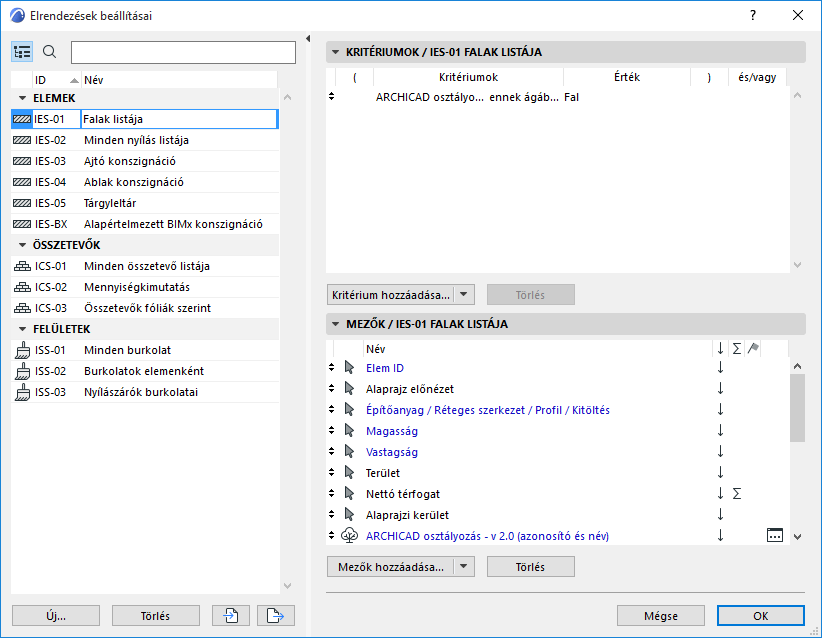Click the Új... button
This screenshot has height=638, width=822.
56,615
